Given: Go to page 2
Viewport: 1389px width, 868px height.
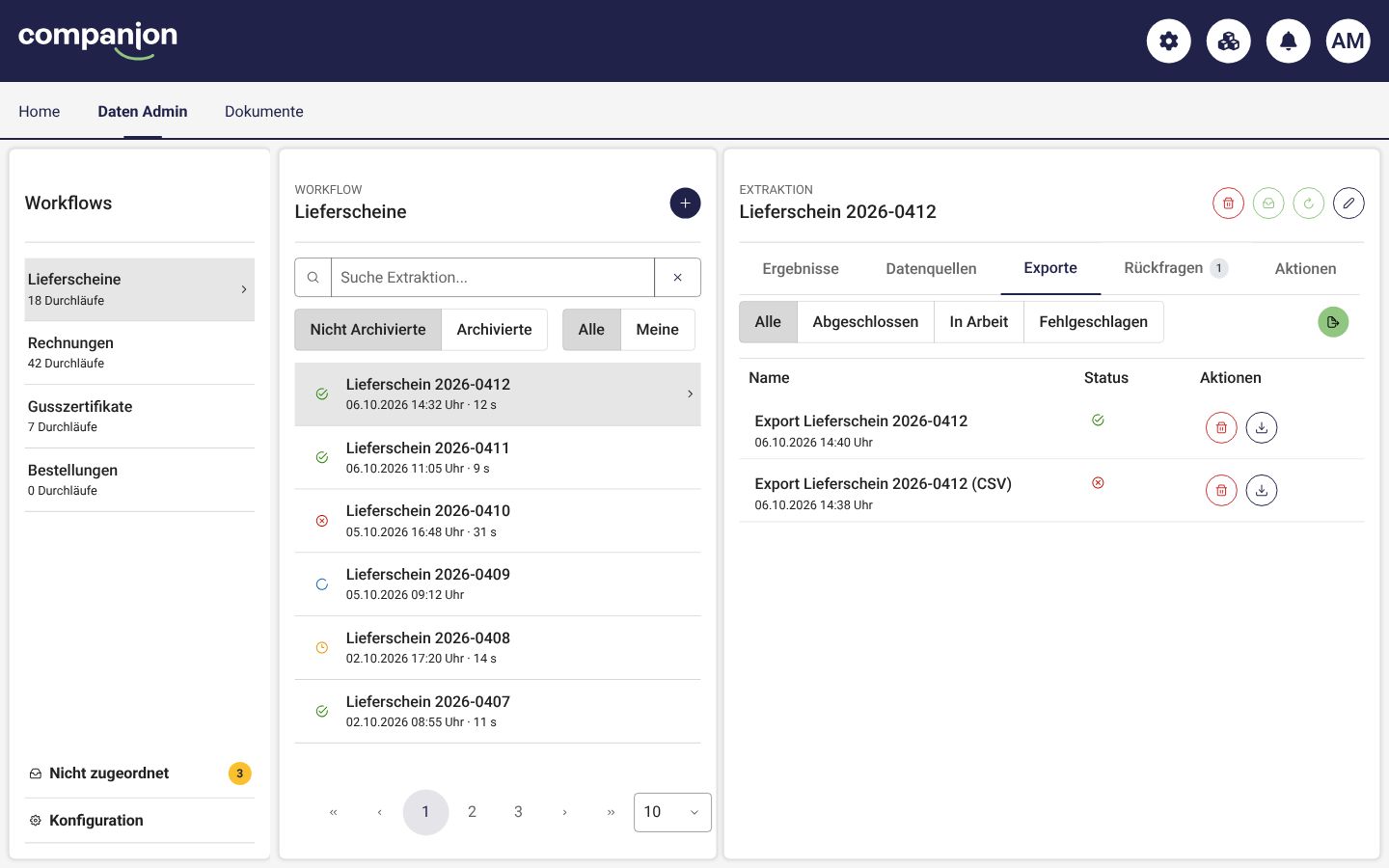Looking at the screenshot, I should click(x=472, y=812).
